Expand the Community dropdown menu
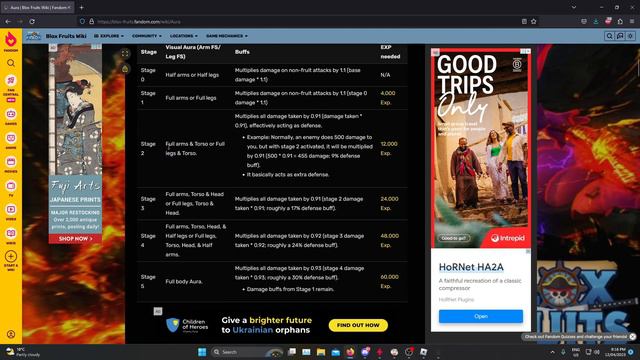This screenshot has width=640, height=360. click(x=147, y=36)
